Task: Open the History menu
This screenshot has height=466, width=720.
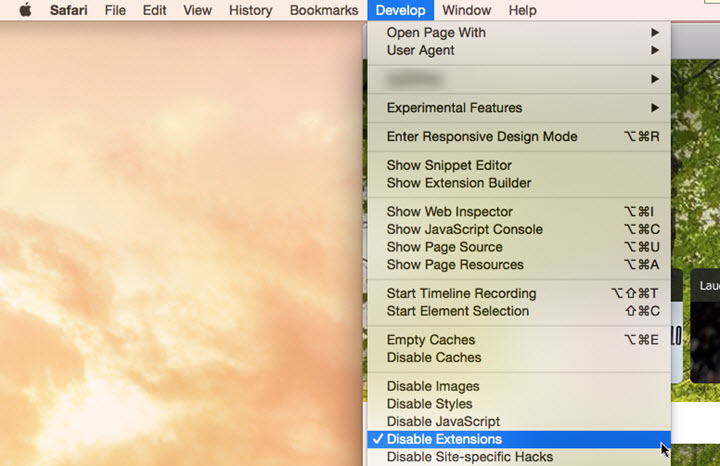Action: pyautogui.click(x=250, y=10)
